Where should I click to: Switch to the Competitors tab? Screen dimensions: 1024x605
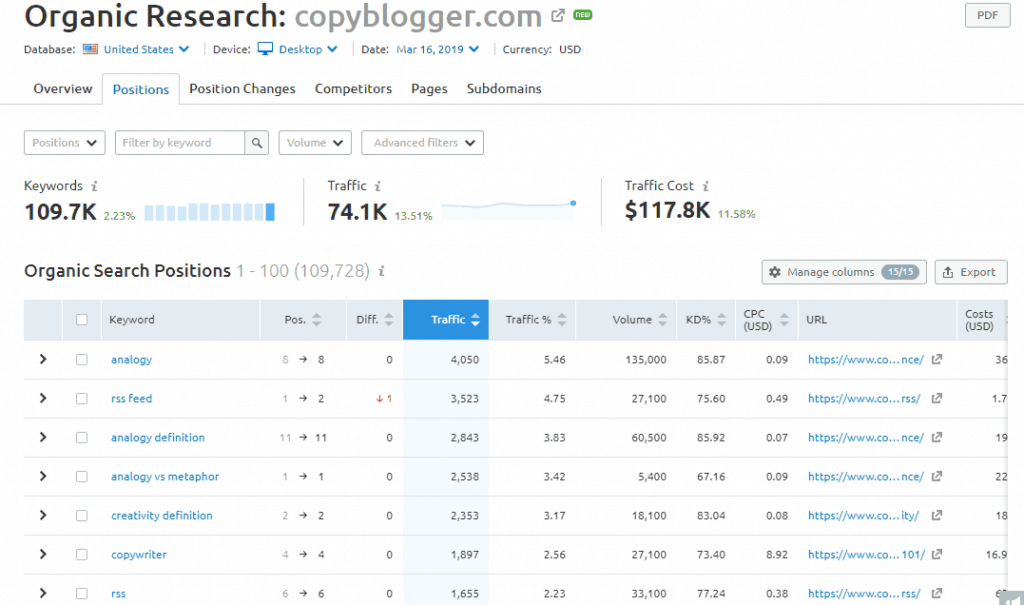click(353, 88)
